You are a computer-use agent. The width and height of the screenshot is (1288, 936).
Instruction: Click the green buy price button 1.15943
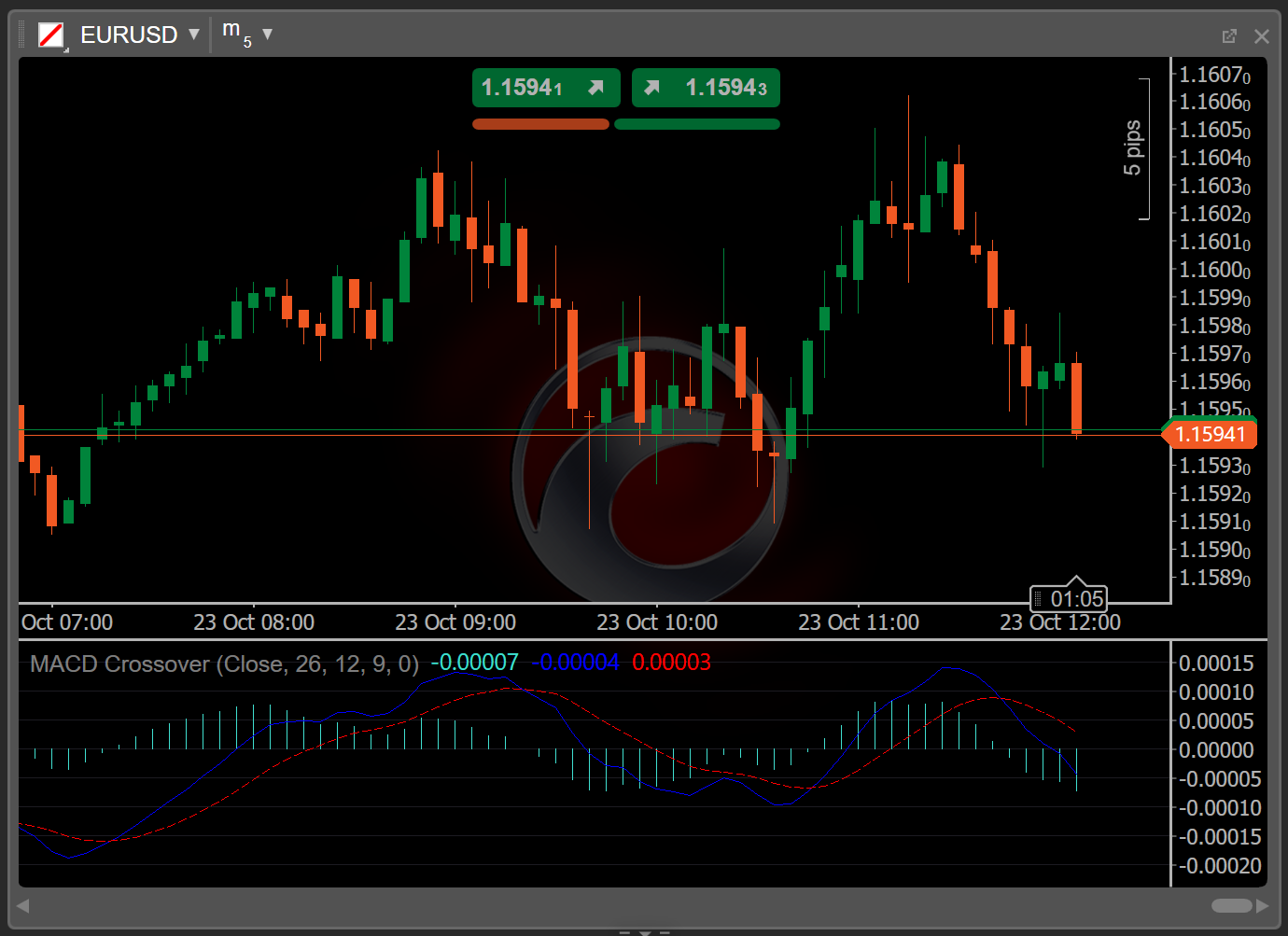click(x=706, y=88)
